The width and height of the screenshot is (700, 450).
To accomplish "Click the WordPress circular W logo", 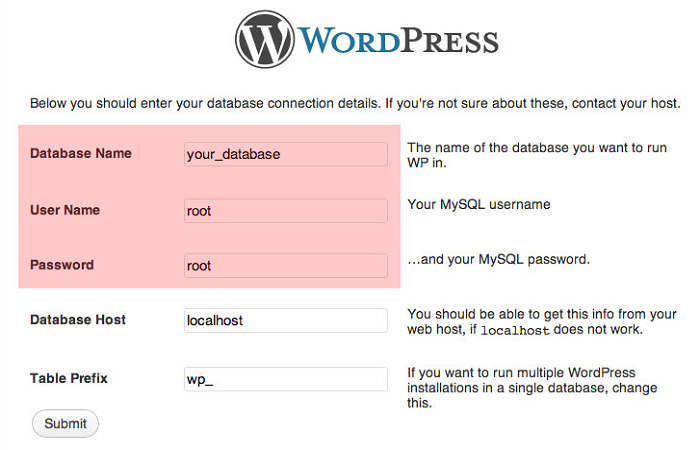I will coord(265,39).
